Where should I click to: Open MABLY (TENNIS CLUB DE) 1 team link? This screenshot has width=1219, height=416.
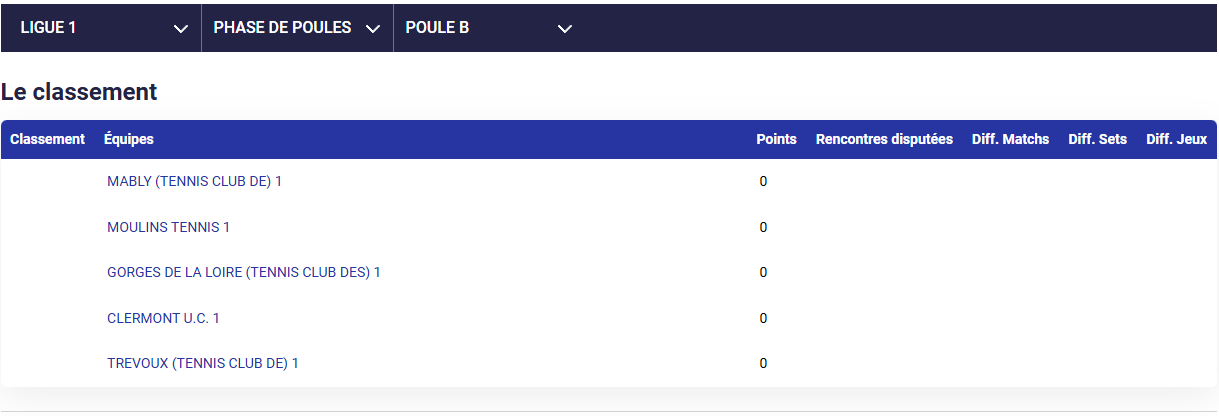click(194, 182)
